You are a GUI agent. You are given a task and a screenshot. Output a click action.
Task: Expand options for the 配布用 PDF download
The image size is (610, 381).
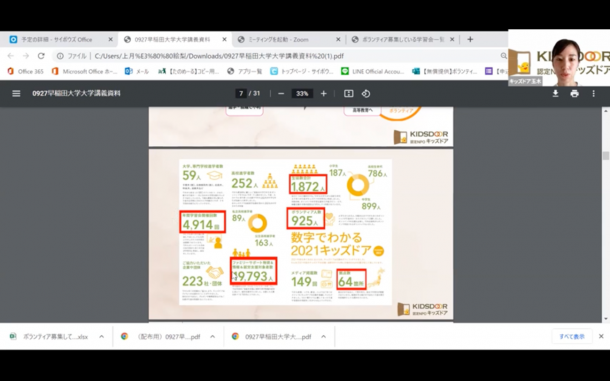pos(212,337)
